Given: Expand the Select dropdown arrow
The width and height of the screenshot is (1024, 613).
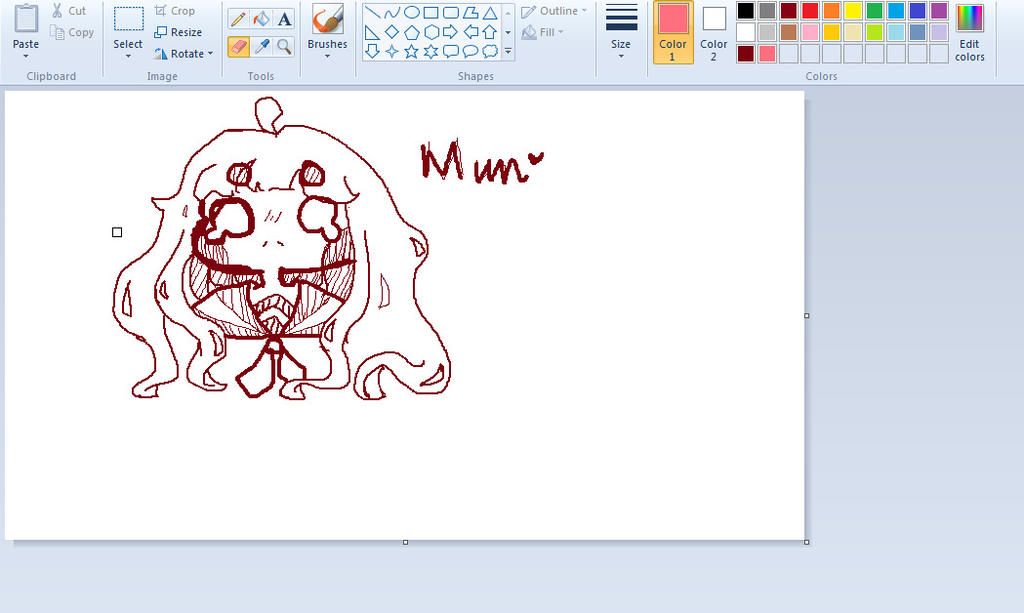Looking at the screenshot, I should click(128, 56).
